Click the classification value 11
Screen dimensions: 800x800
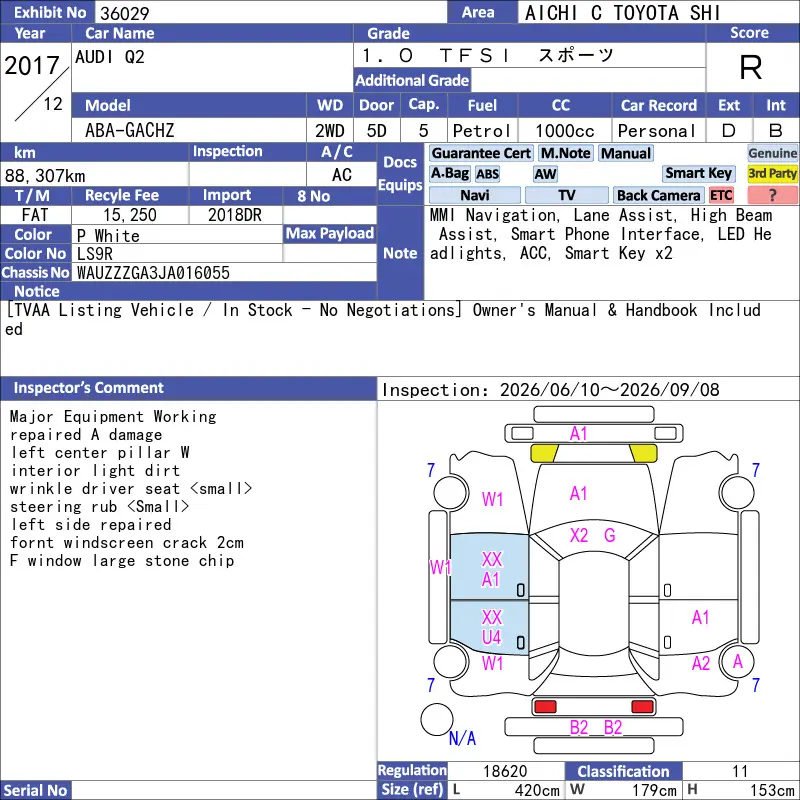point(740,771)
